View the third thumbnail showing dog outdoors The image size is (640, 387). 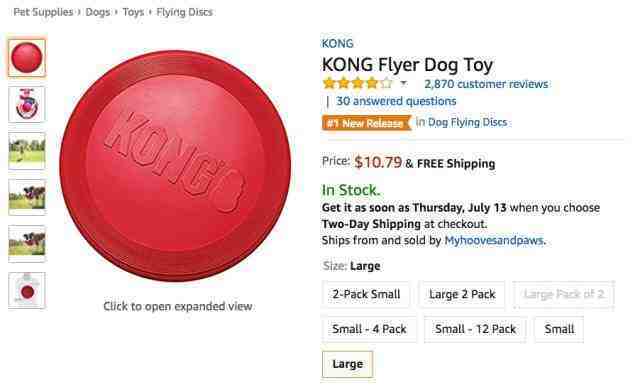pyautogui.click(x=27, y=151)
